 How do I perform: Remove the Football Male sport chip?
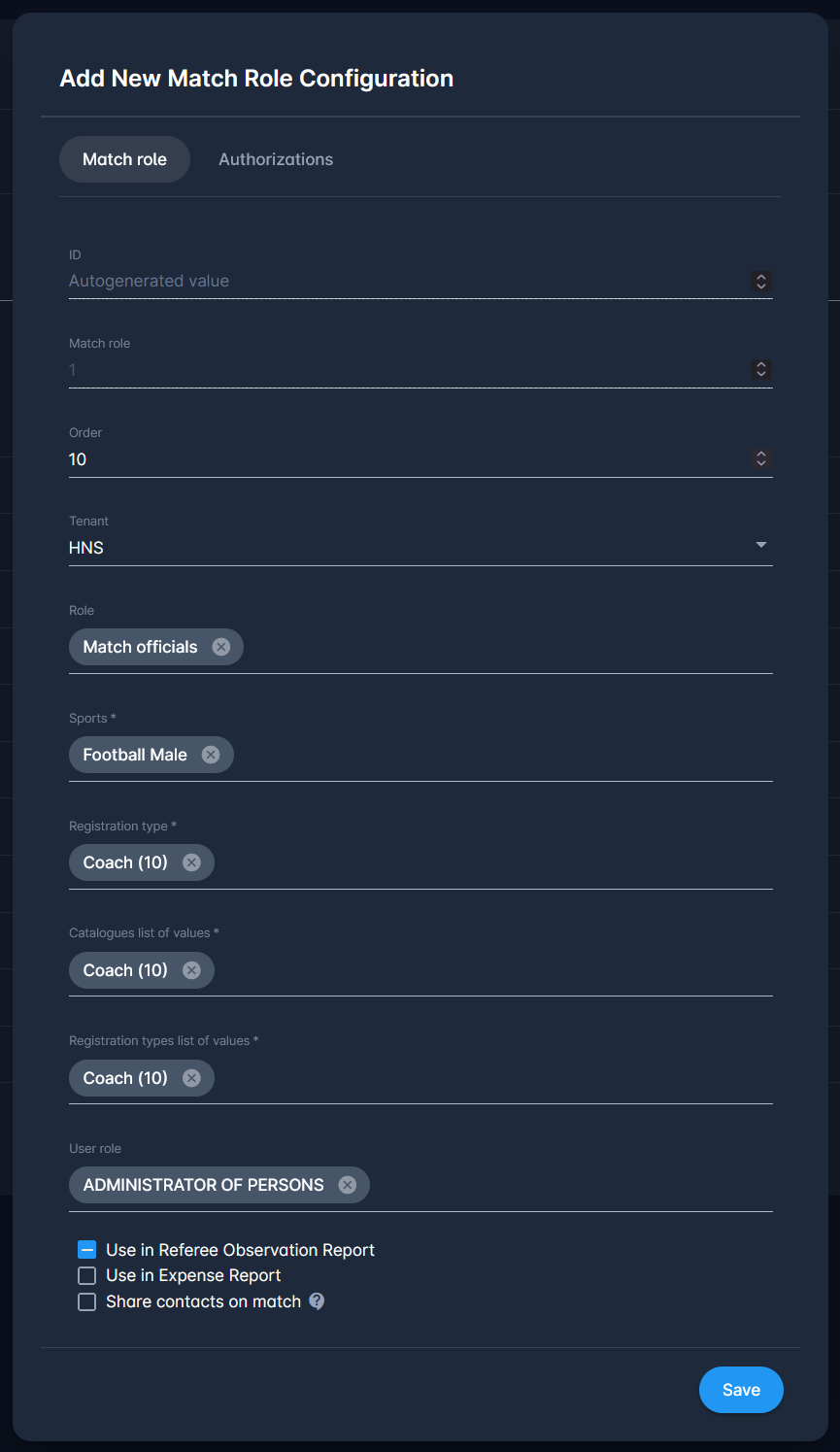pos(211,755)
